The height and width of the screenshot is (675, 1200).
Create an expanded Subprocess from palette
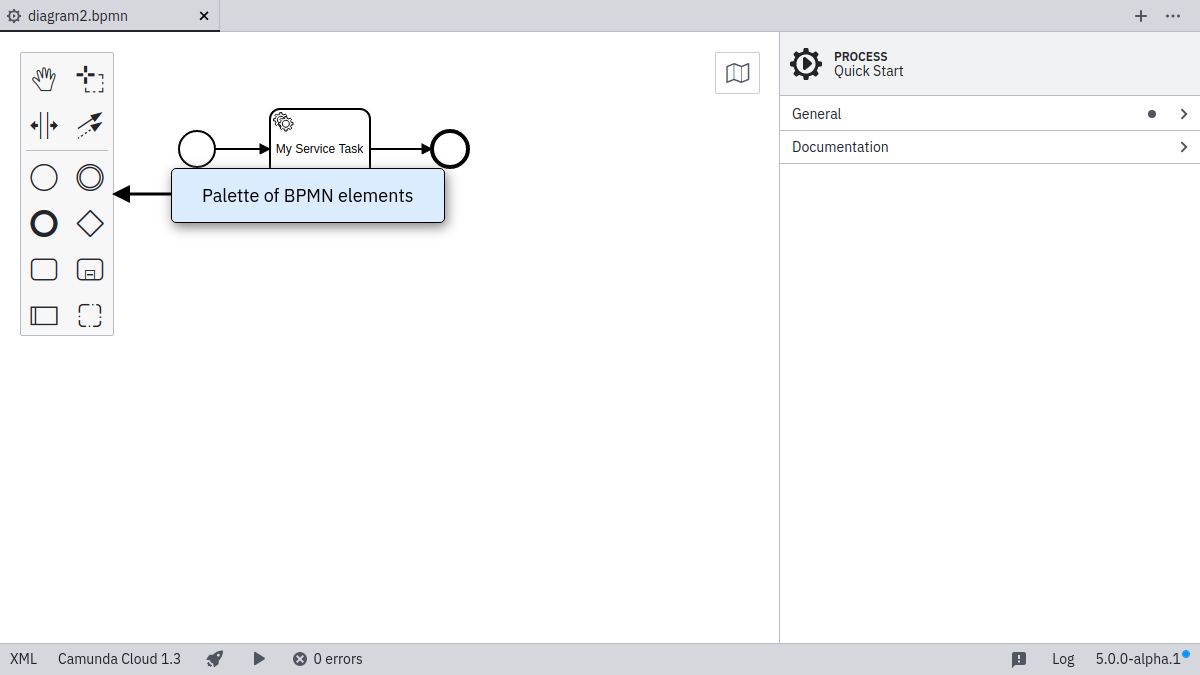(90, 270)
